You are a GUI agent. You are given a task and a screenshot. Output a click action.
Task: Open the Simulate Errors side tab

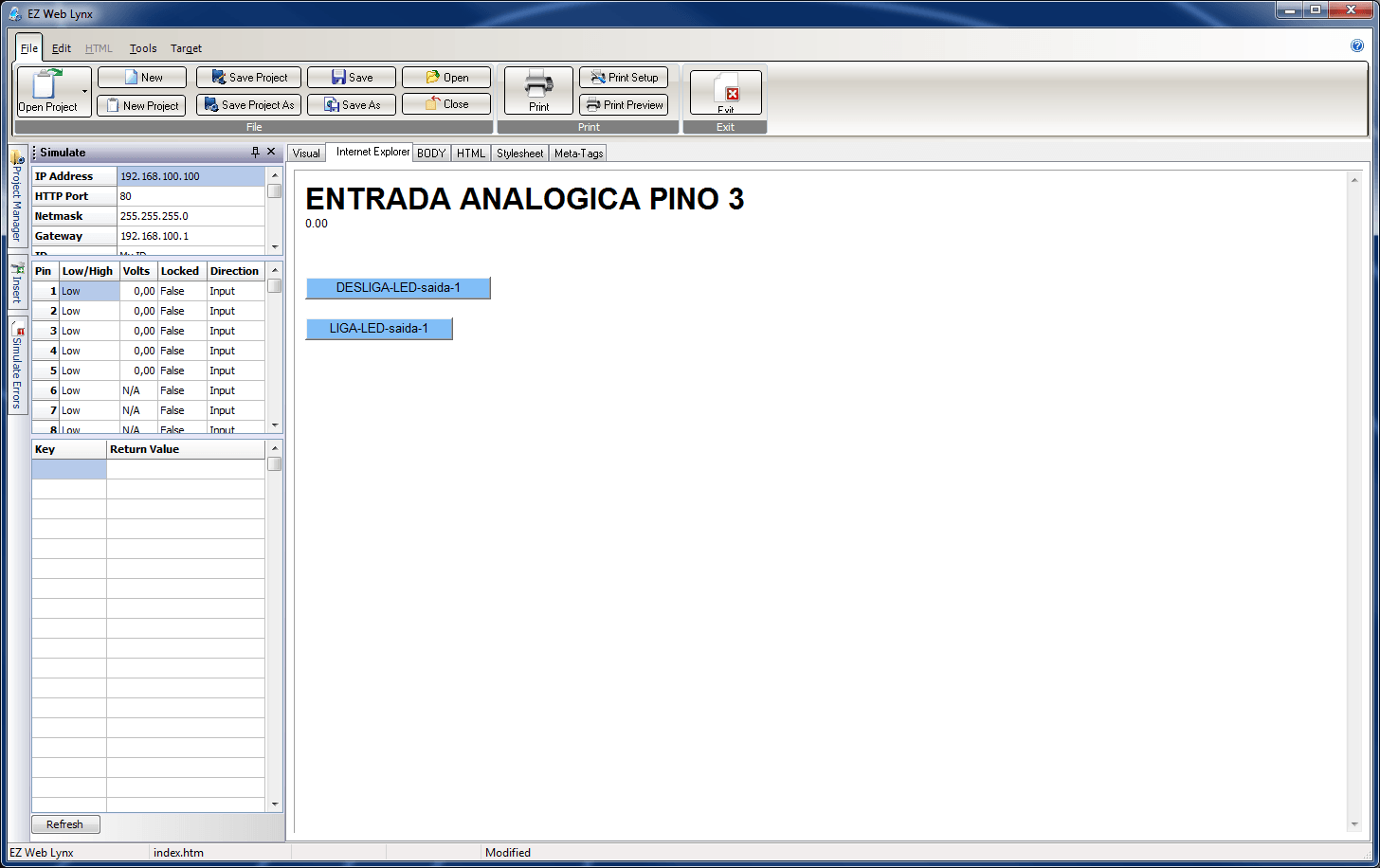click(17, 366)
